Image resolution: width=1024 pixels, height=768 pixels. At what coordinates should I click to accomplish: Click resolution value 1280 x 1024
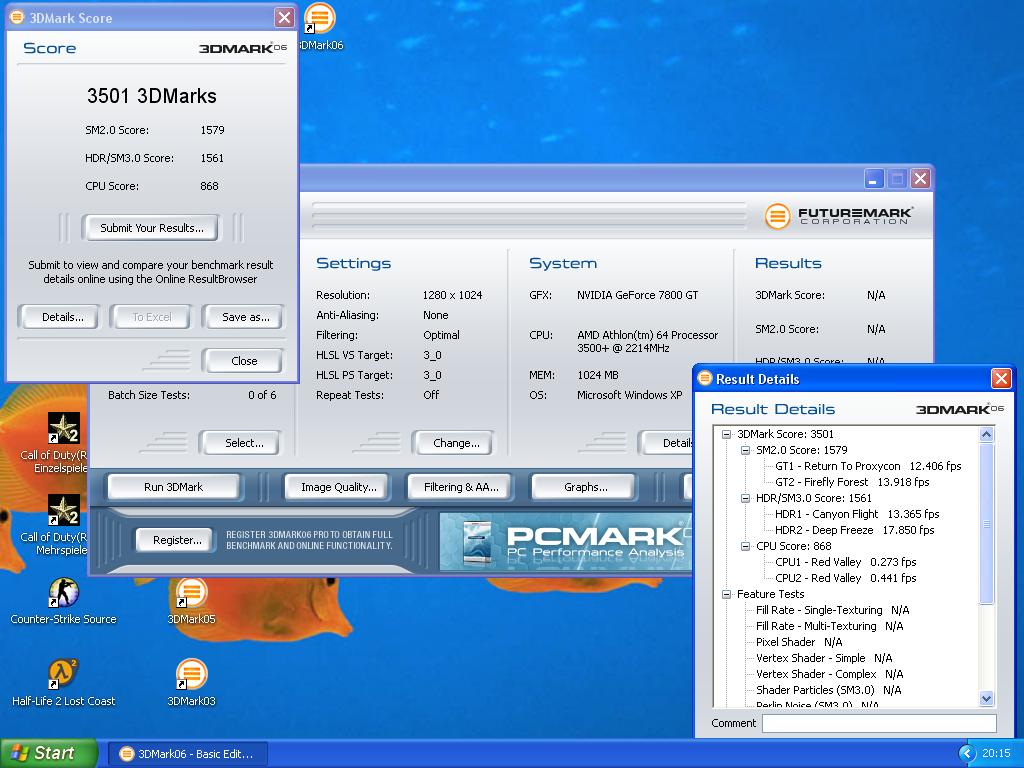coord(453,295)
